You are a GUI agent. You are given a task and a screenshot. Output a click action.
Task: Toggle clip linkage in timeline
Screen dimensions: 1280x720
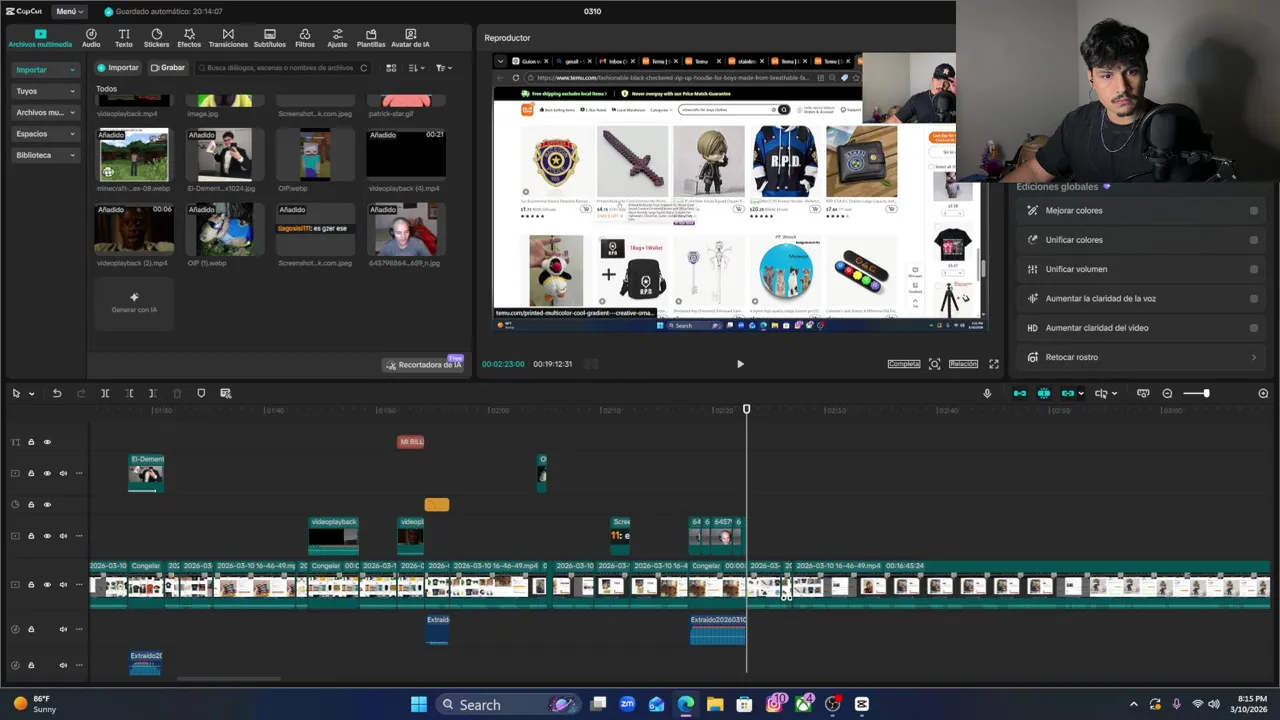click(x=1068, y=394)
